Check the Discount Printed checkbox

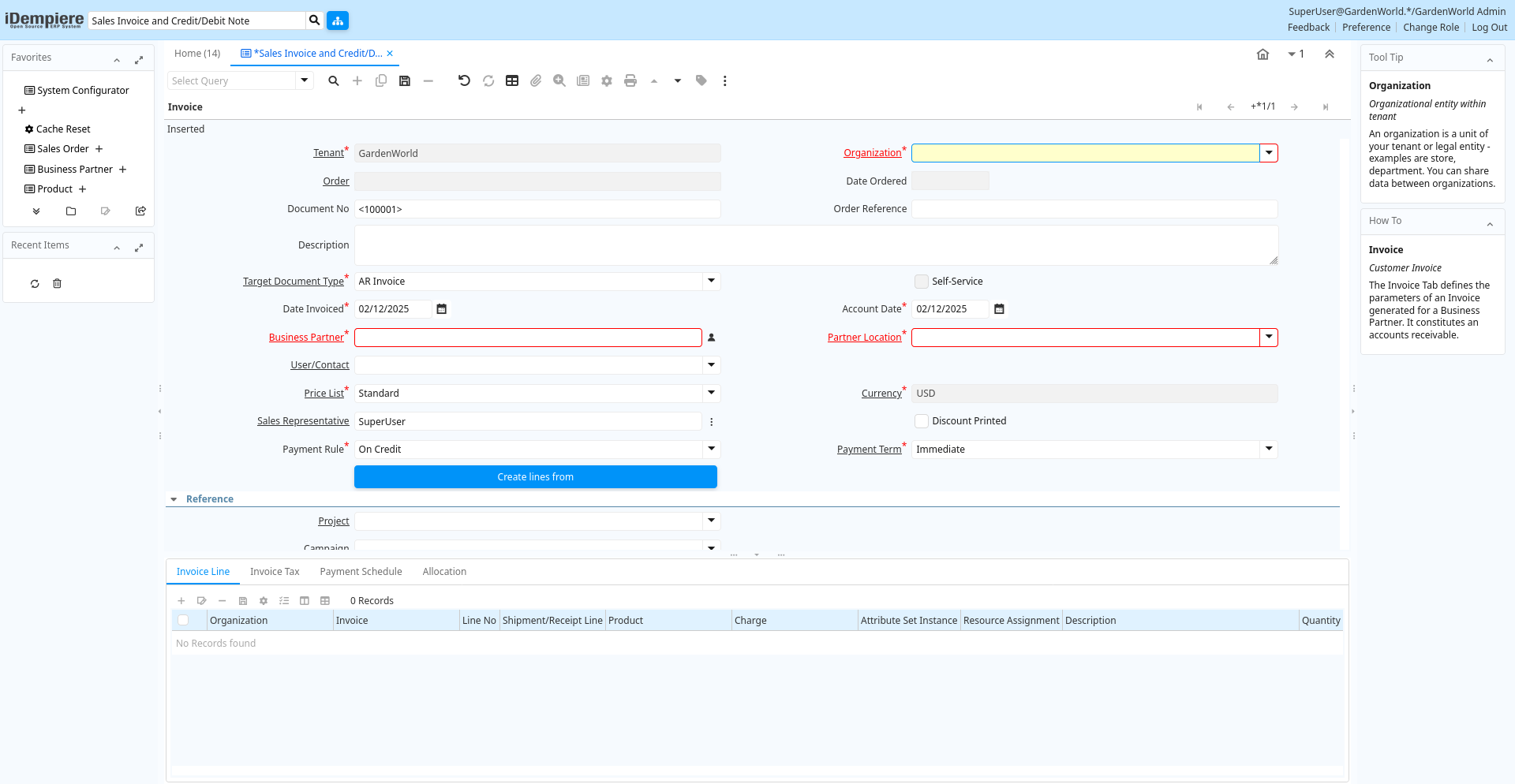point(922,421)
